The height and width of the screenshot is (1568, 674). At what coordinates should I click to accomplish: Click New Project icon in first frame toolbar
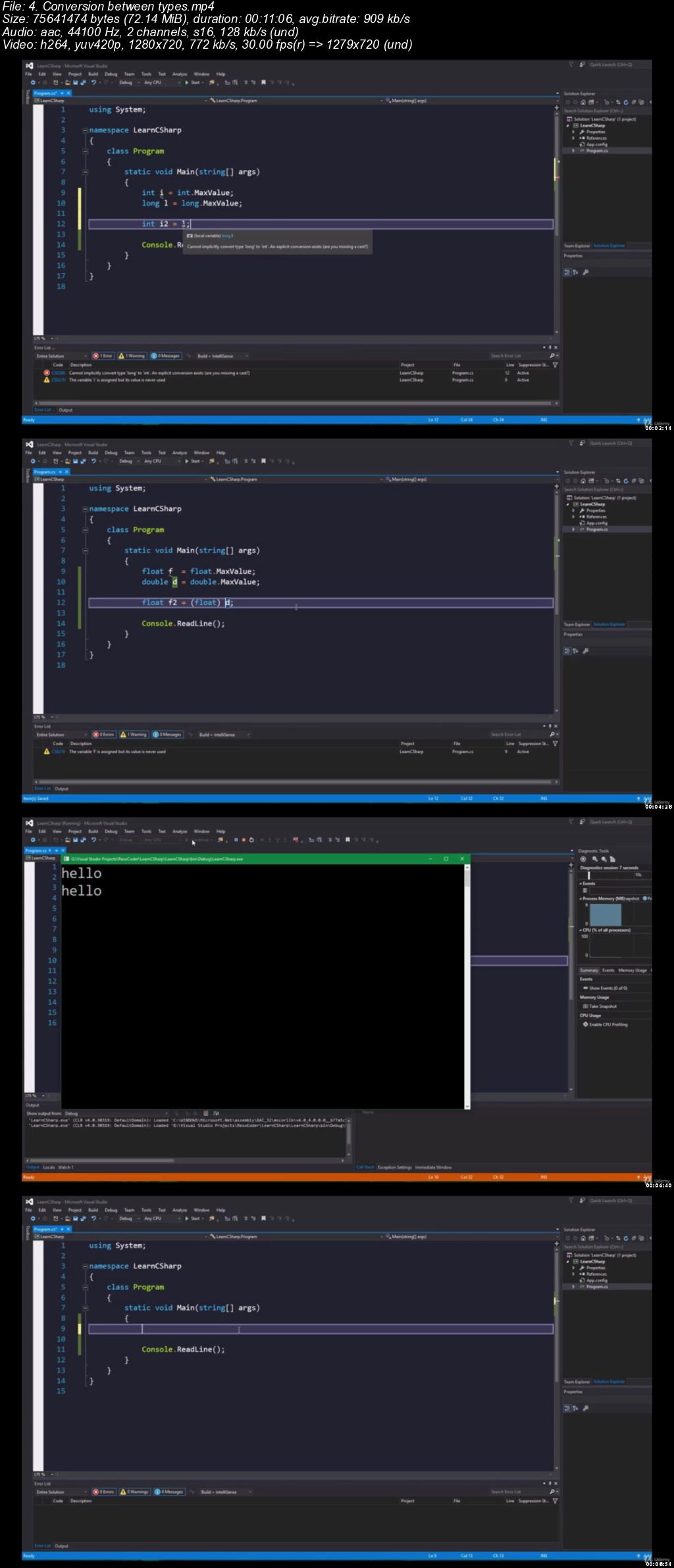[56, 82]
